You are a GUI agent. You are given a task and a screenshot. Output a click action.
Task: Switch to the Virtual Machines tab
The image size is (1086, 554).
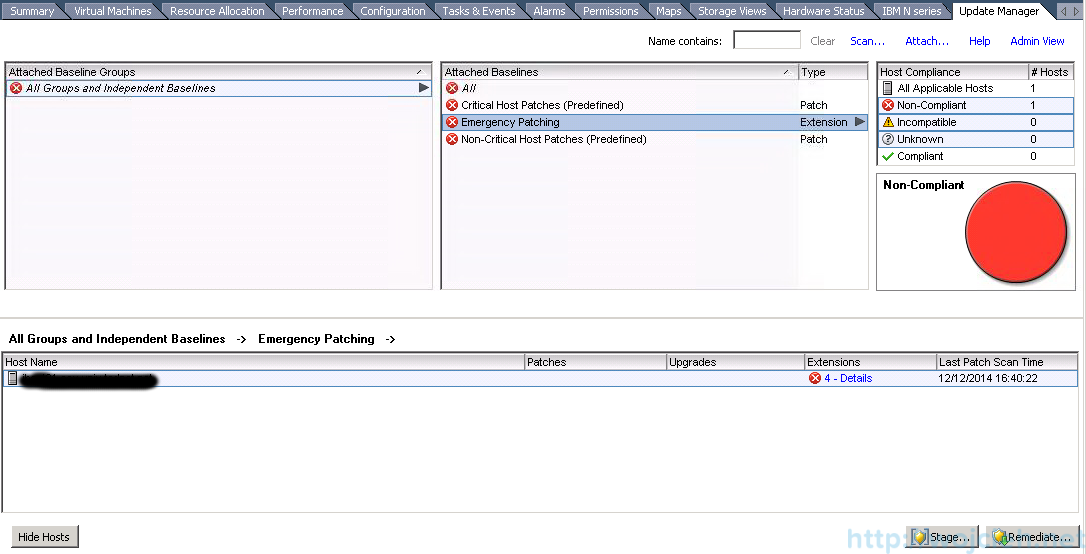pos(112,11)
